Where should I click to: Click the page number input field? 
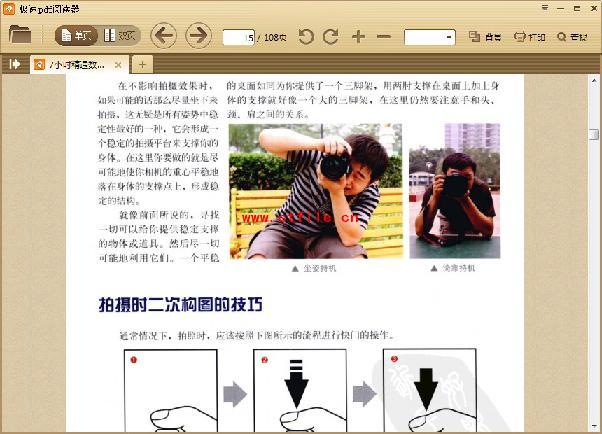click(x=239, y=37)
